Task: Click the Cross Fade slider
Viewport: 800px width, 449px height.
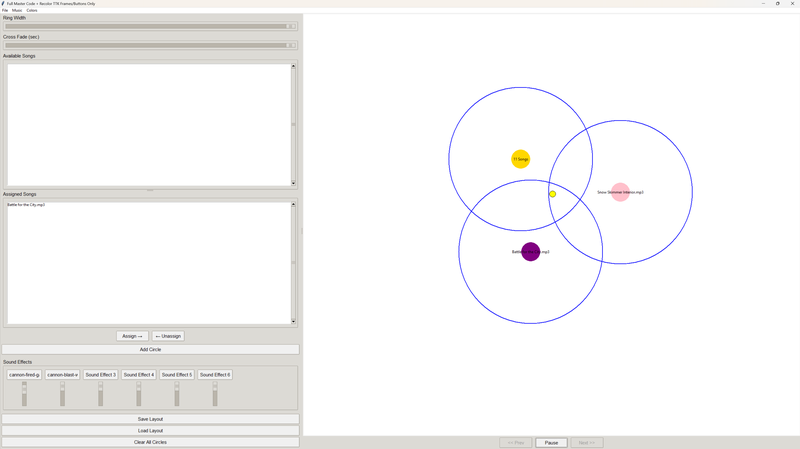Action: [150, 45]
